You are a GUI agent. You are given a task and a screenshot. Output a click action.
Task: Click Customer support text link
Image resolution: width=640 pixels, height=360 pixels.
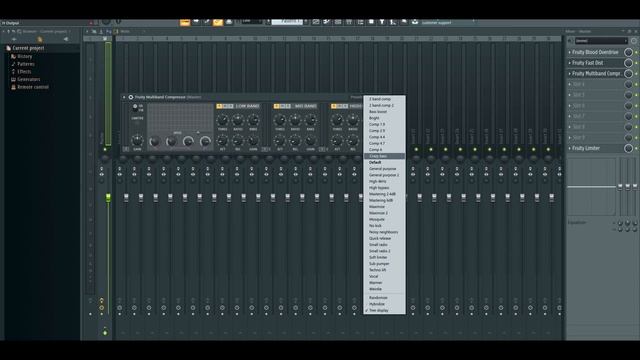click(x=436, y=23)
